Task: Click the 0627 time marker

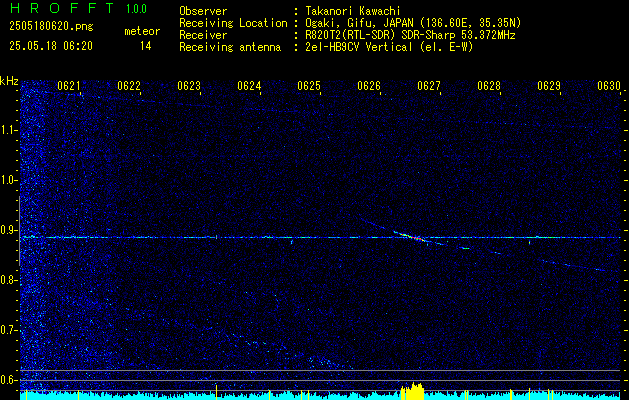Action: click(x=429, y=85)
